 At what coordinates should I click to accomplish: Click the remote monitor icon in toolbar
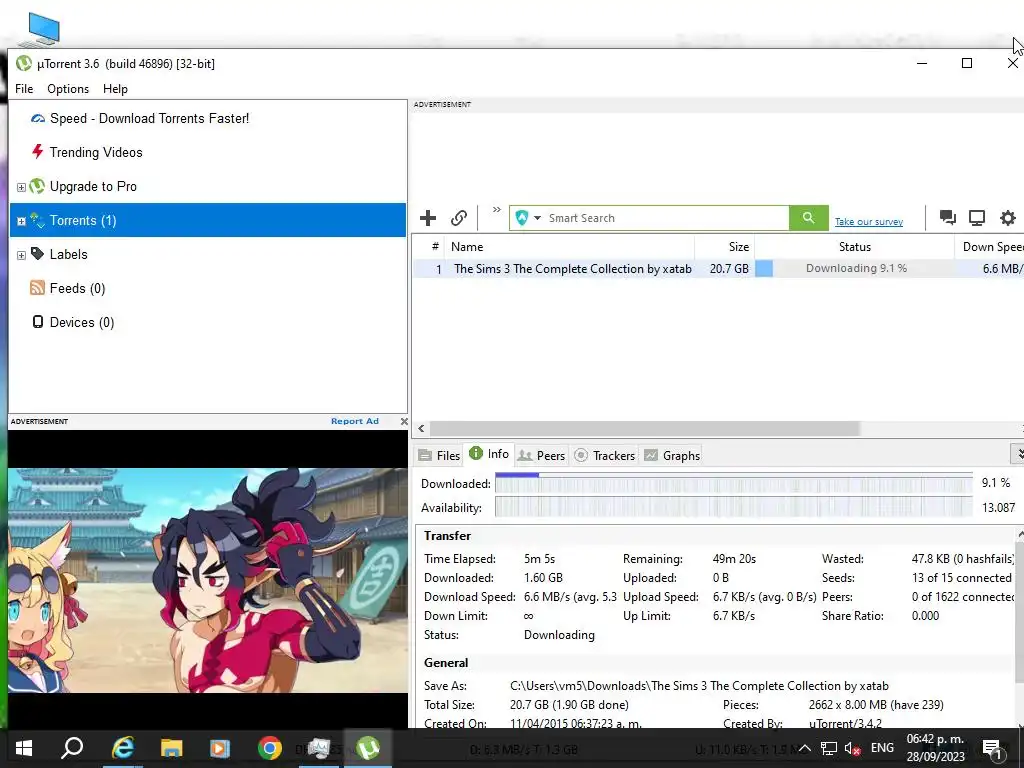tap(977, 218)
